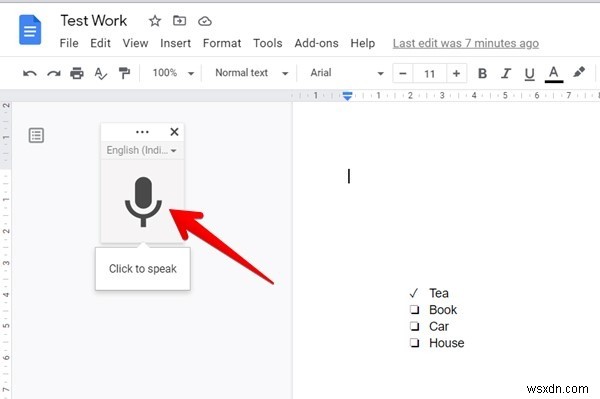Image resolution: width=600 pixels, height=399 pixels.
Task: Open the Help menu
Action: pos(363,43)
